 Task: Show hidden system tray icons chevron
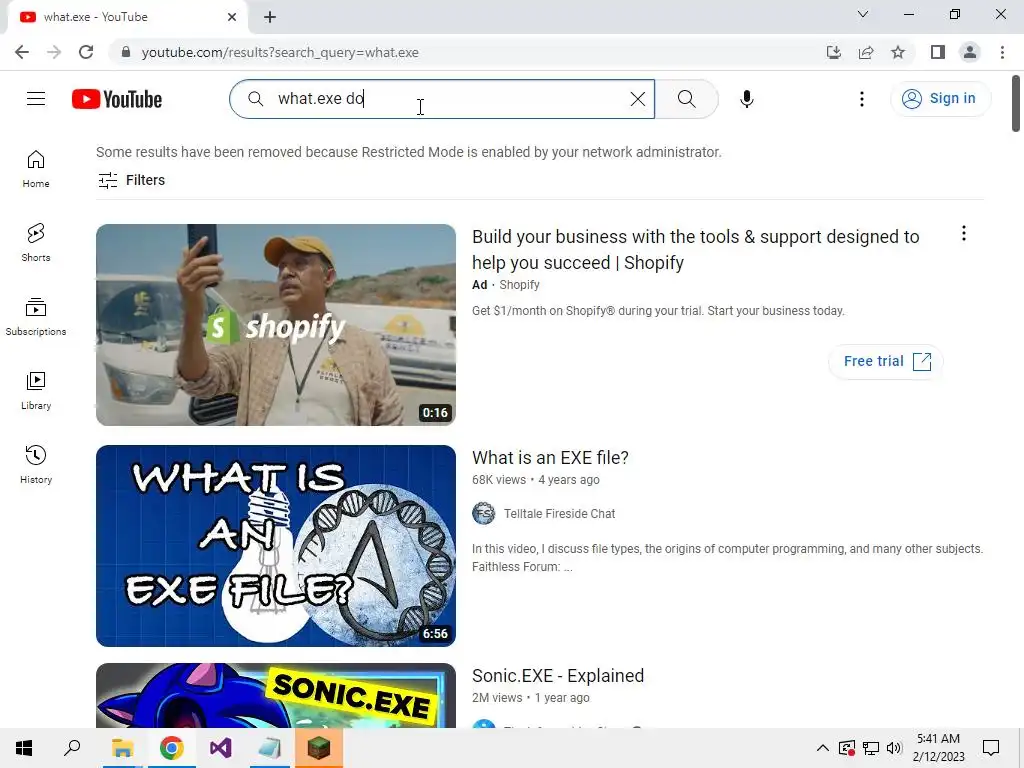pos(823,748)
